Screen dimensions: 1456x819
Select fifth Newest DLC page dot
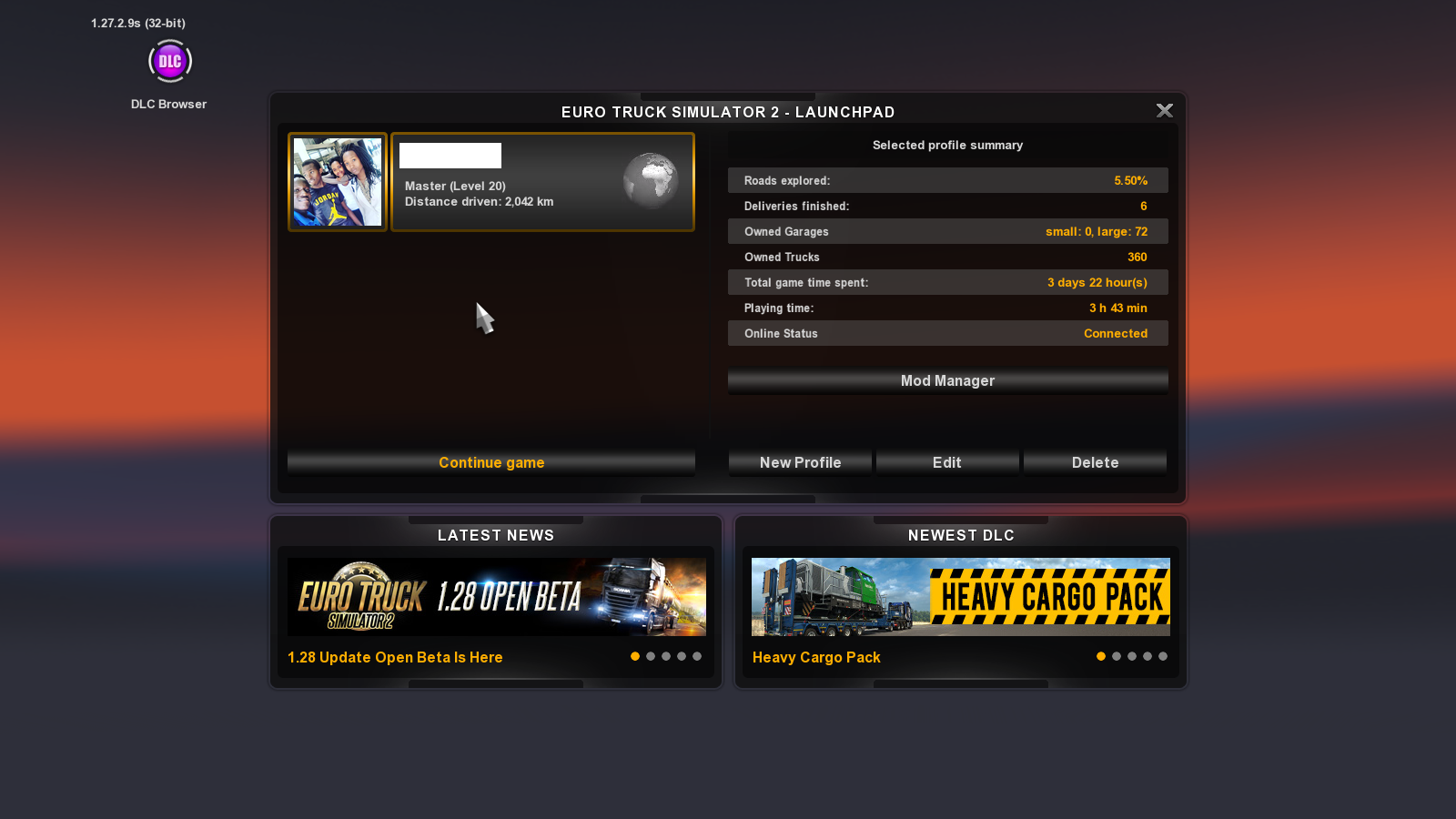(x=1163, y=656)
